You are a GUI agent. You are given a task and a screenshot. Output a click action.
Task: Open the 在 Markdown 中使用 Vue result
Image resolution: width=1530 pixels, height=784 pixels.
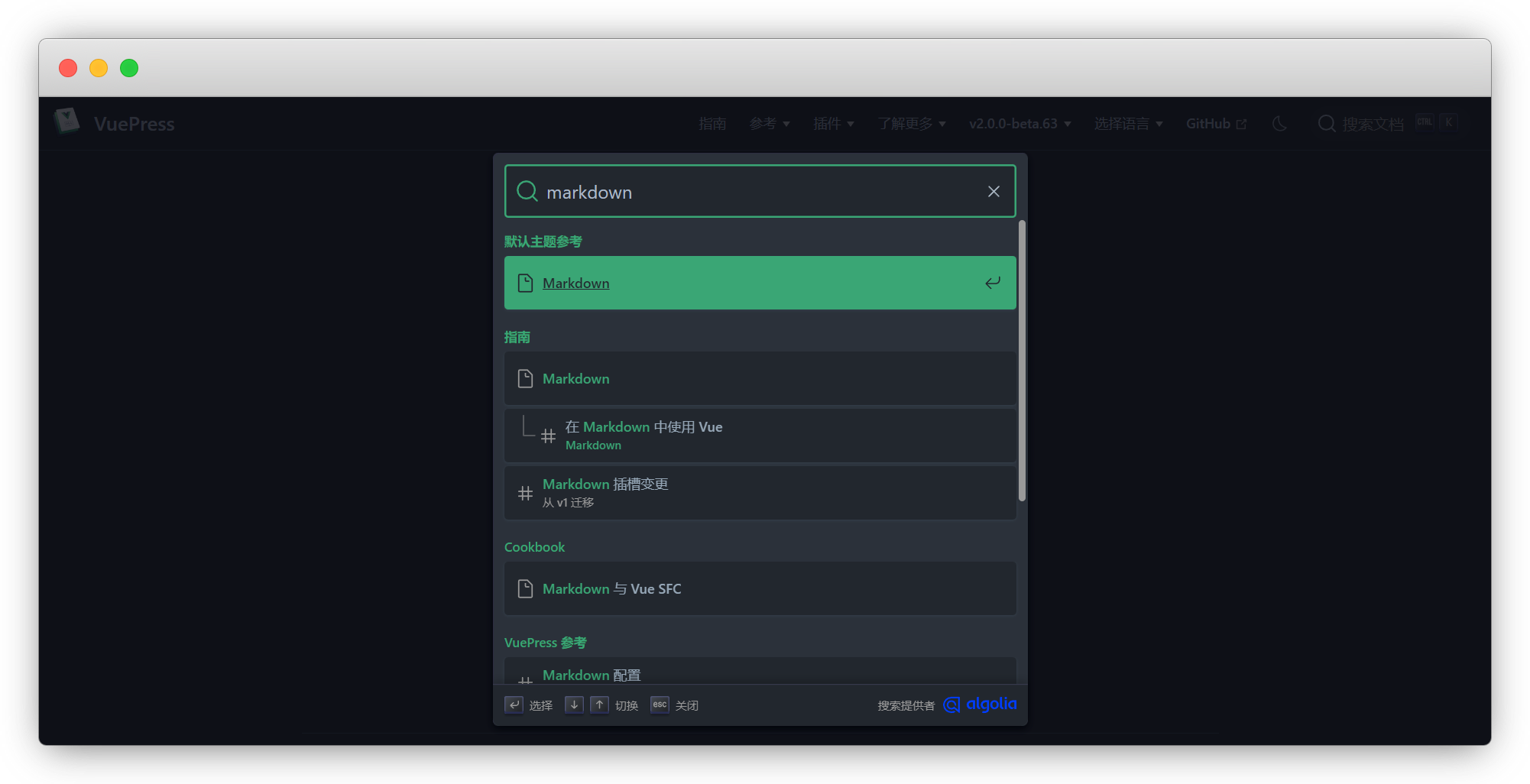644,426
